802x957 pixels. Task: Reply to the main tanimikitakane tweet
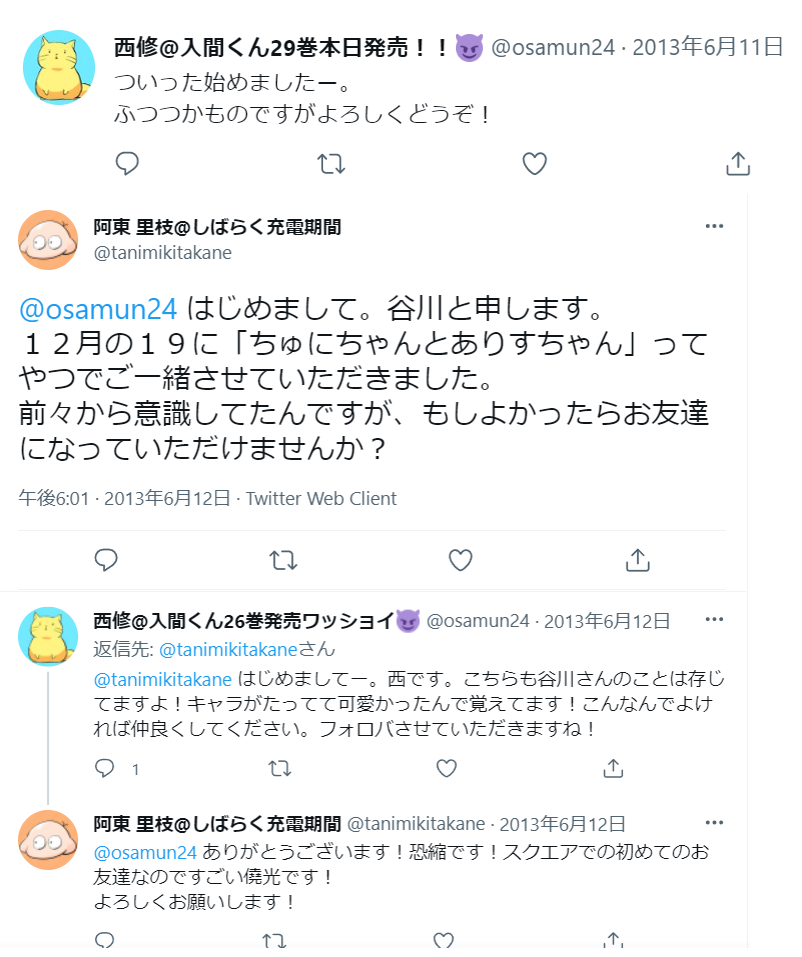click(x=106, y=560)
